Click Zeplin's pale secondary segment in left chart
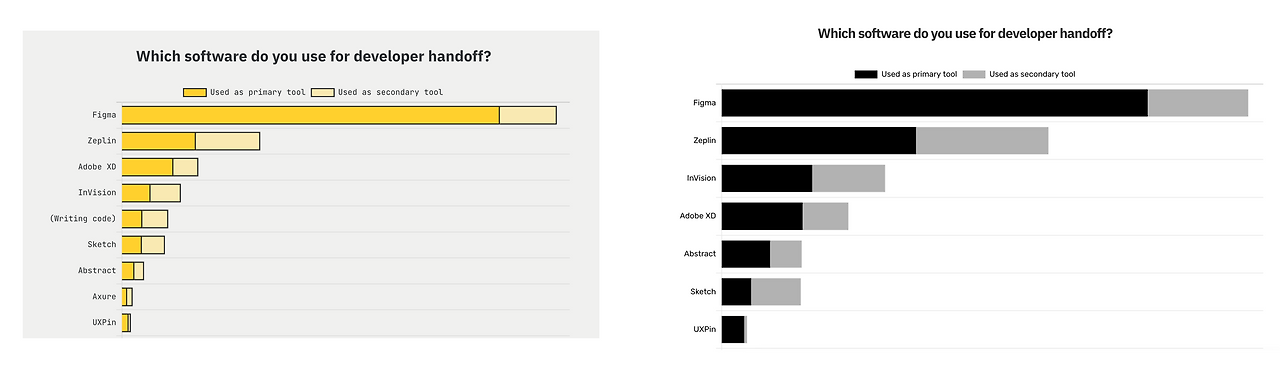This screenshot has height=370, width=1280. tap(227, 141)
